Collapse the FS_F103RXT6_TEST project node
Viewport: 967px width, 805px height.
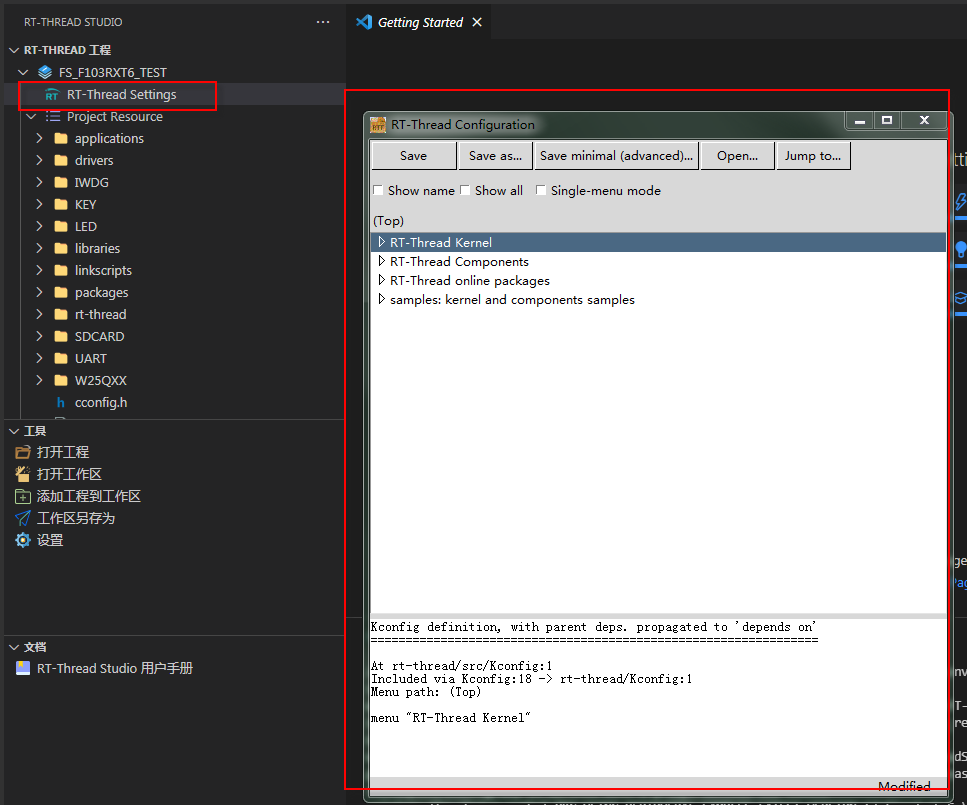[23, 73]
